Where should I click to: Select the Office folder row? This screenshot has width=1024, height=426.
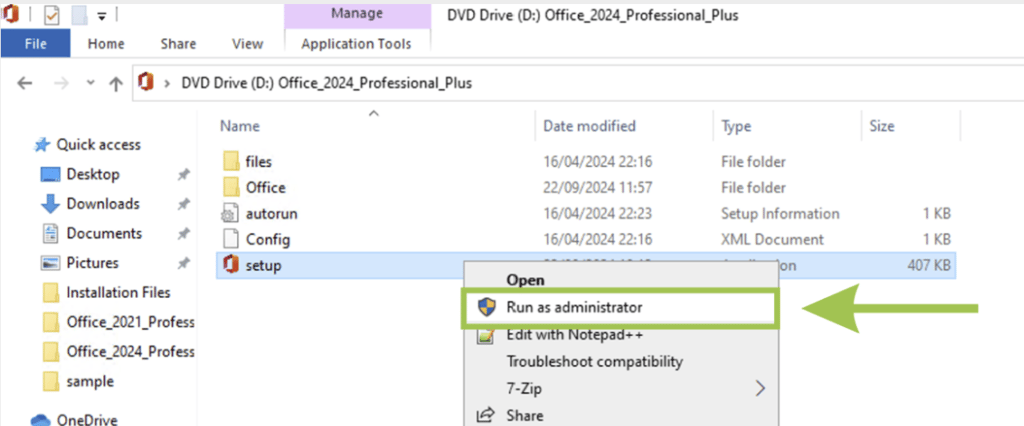pos(586,188)
